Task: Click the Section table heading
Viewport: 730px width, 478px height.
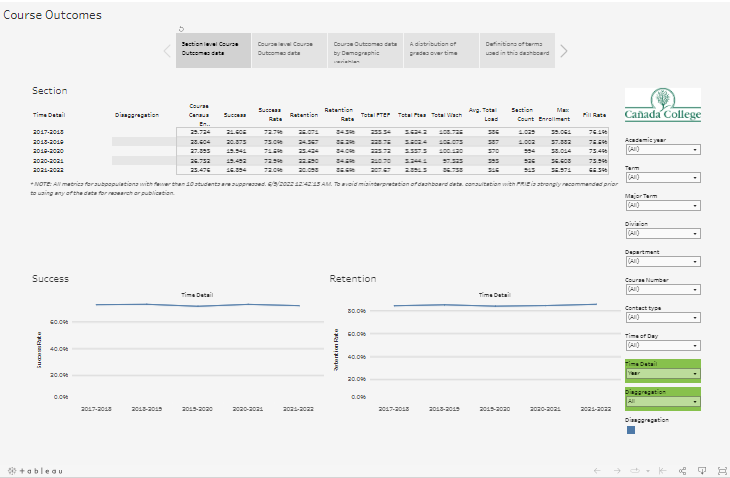Action: click(x=49, y=91)
